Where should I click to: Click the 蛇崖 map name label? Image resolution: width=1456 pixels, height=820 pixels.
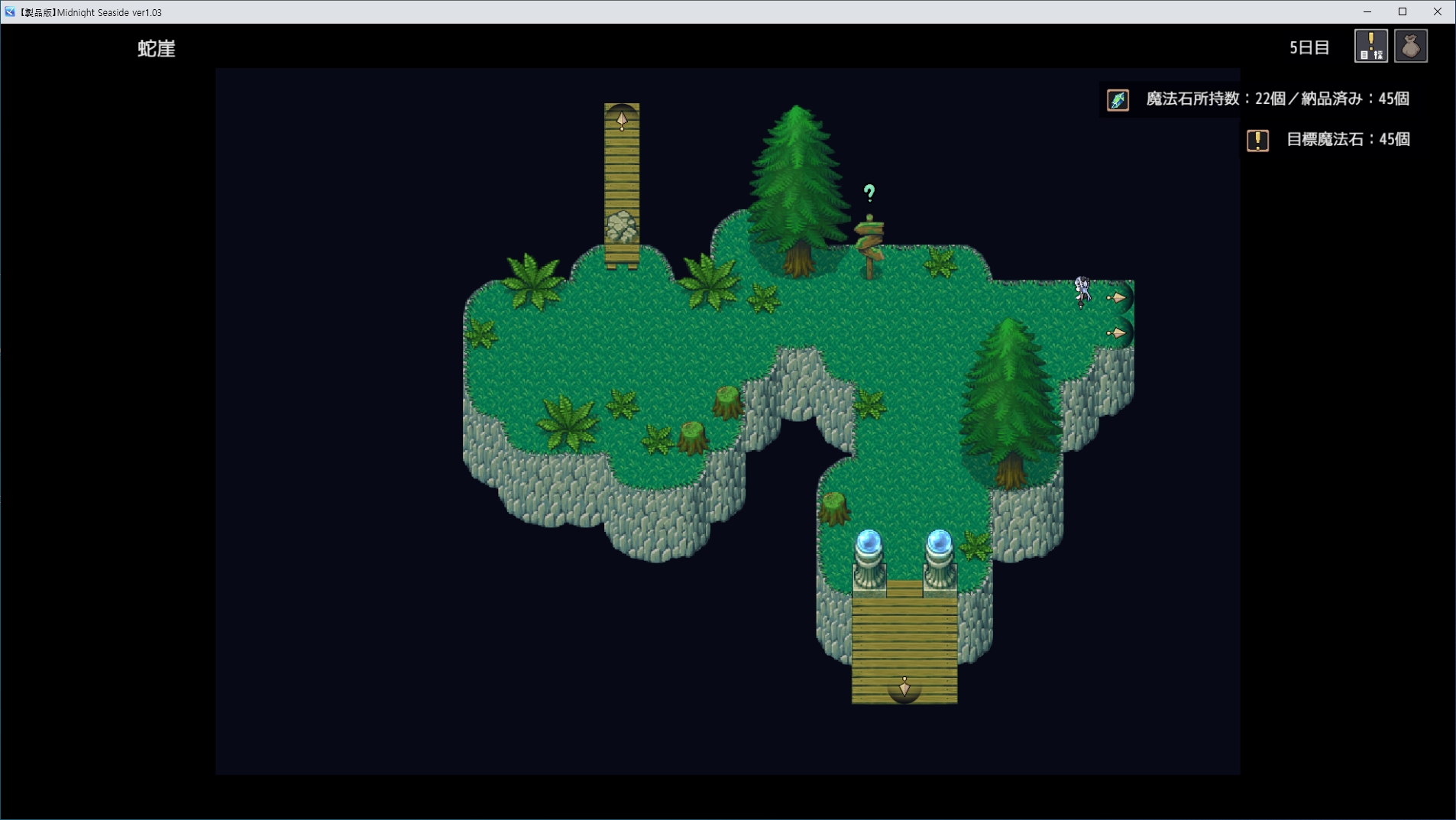157,48
